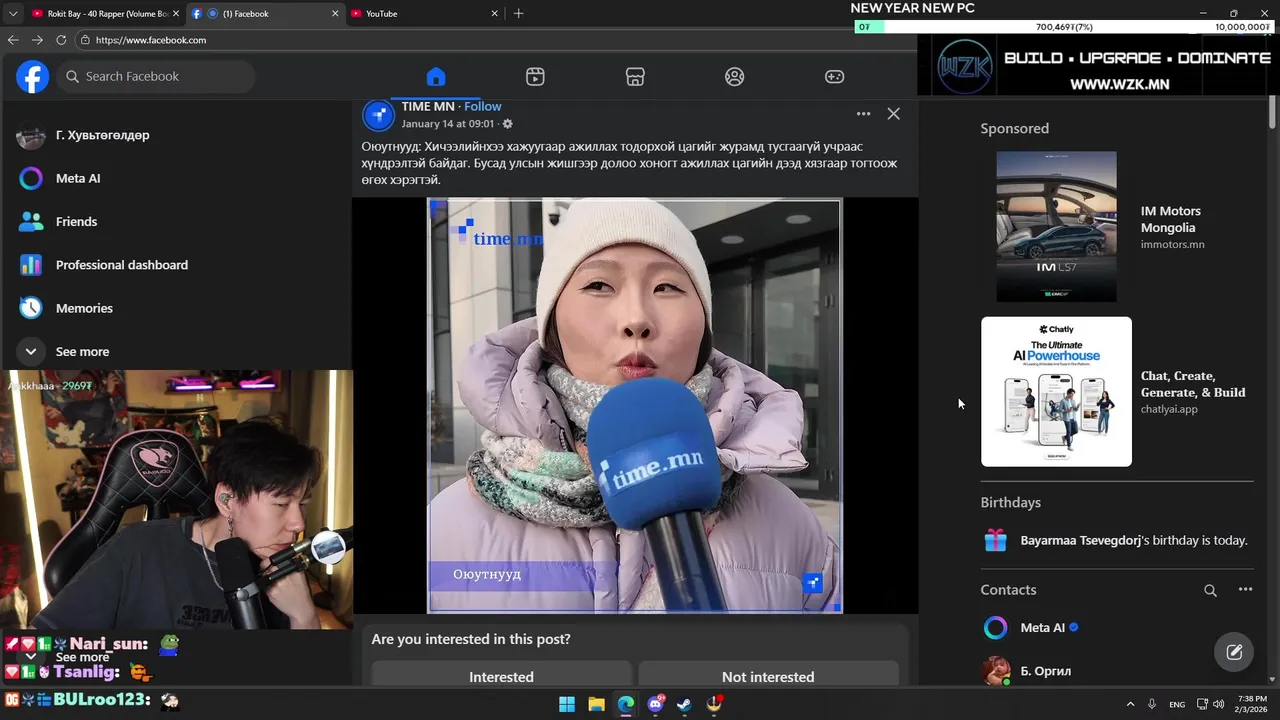Viewport: 1280px width, 720px height.
Task: Click the Microsoft Edge taskbar icon
Action: [626, 704]
